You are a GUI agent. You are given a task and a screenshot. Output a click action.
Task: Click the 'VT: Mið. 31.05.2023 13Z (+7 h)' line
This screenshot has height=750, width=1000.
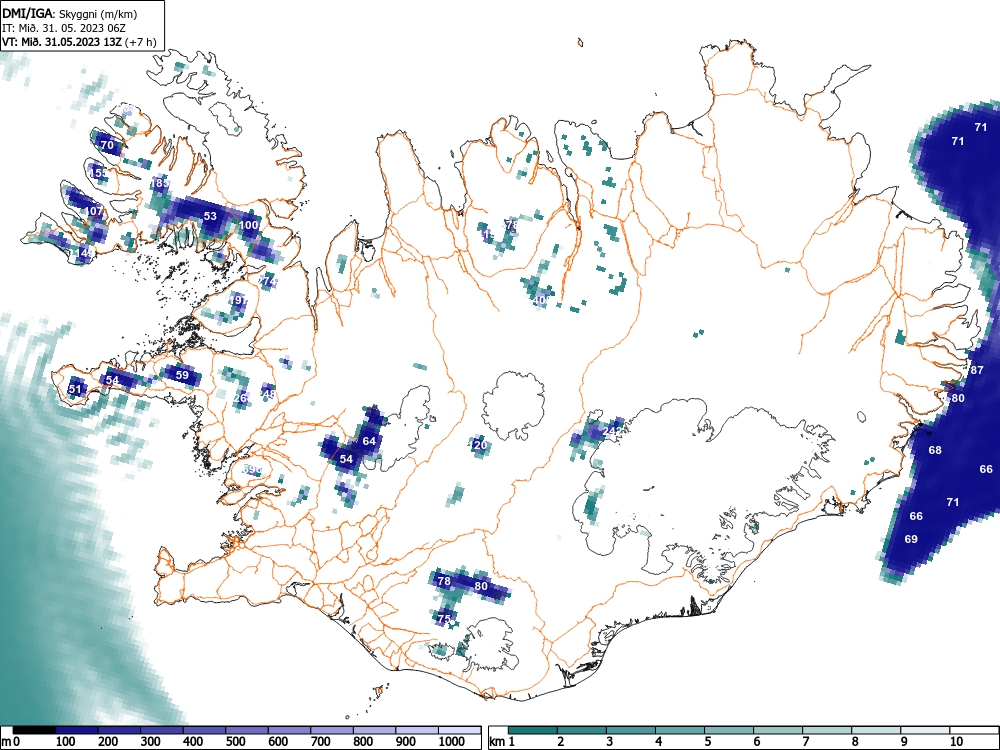79,42
